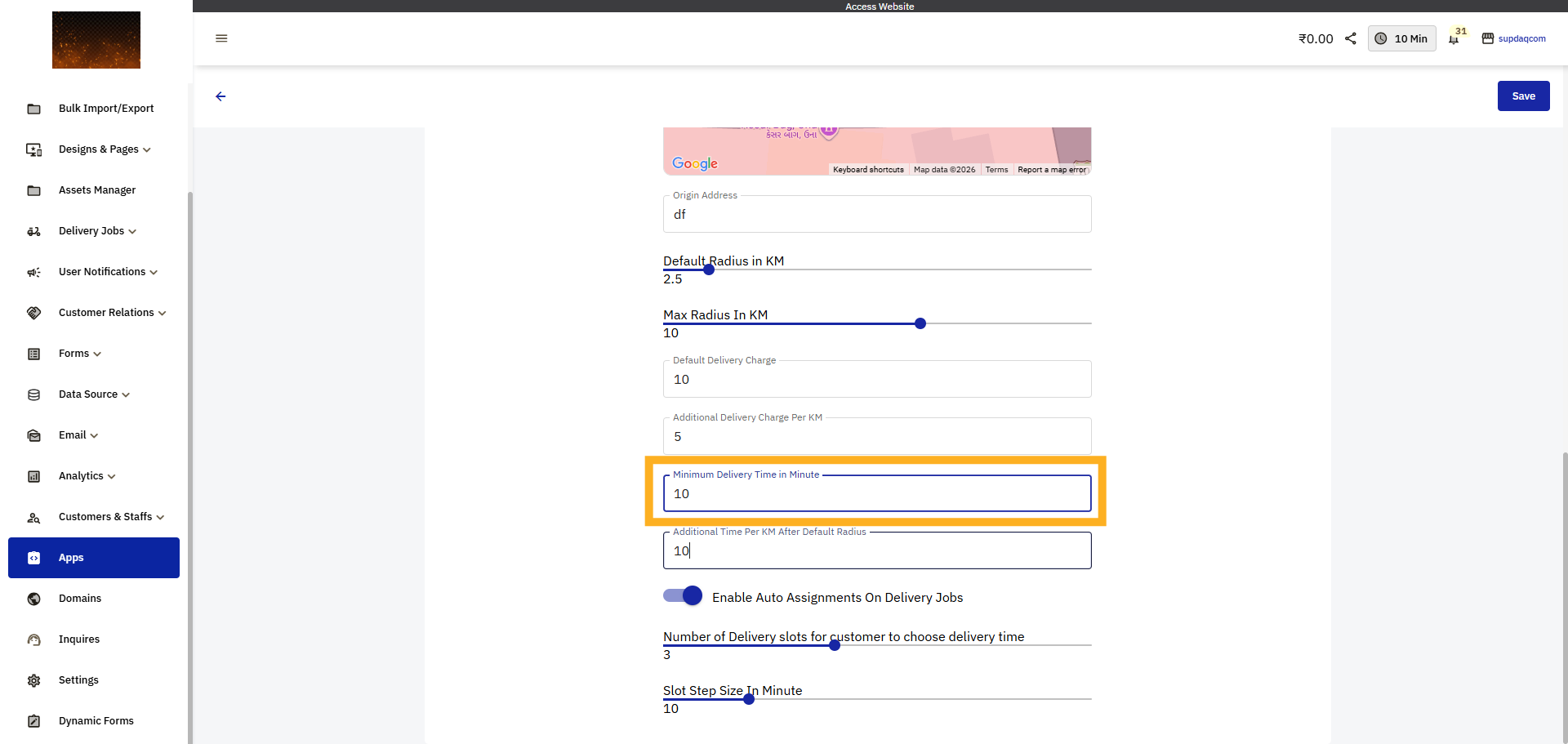
Task: Go to Domains page
Action: (94, 599)
